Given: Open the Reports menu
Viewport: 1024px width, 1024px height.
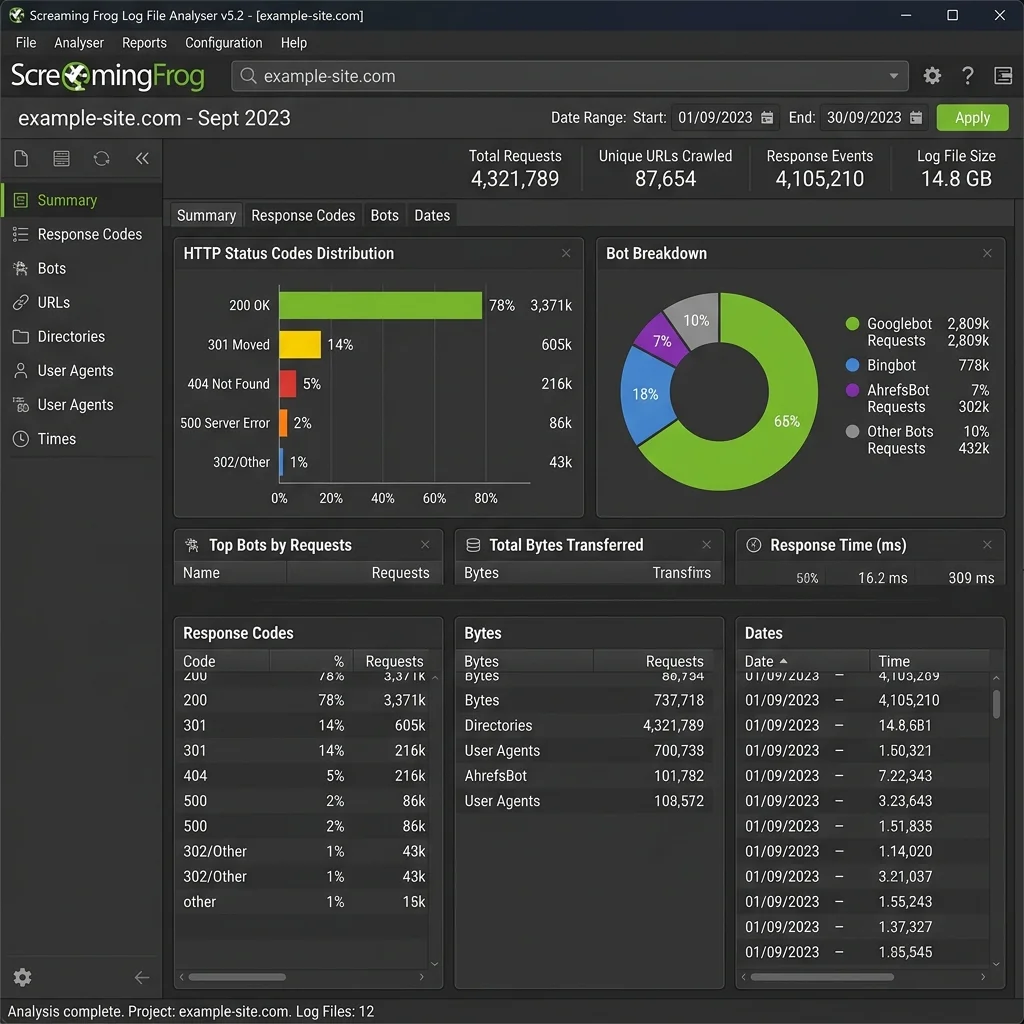Looking at the screenshot, I should coord(144,43).
